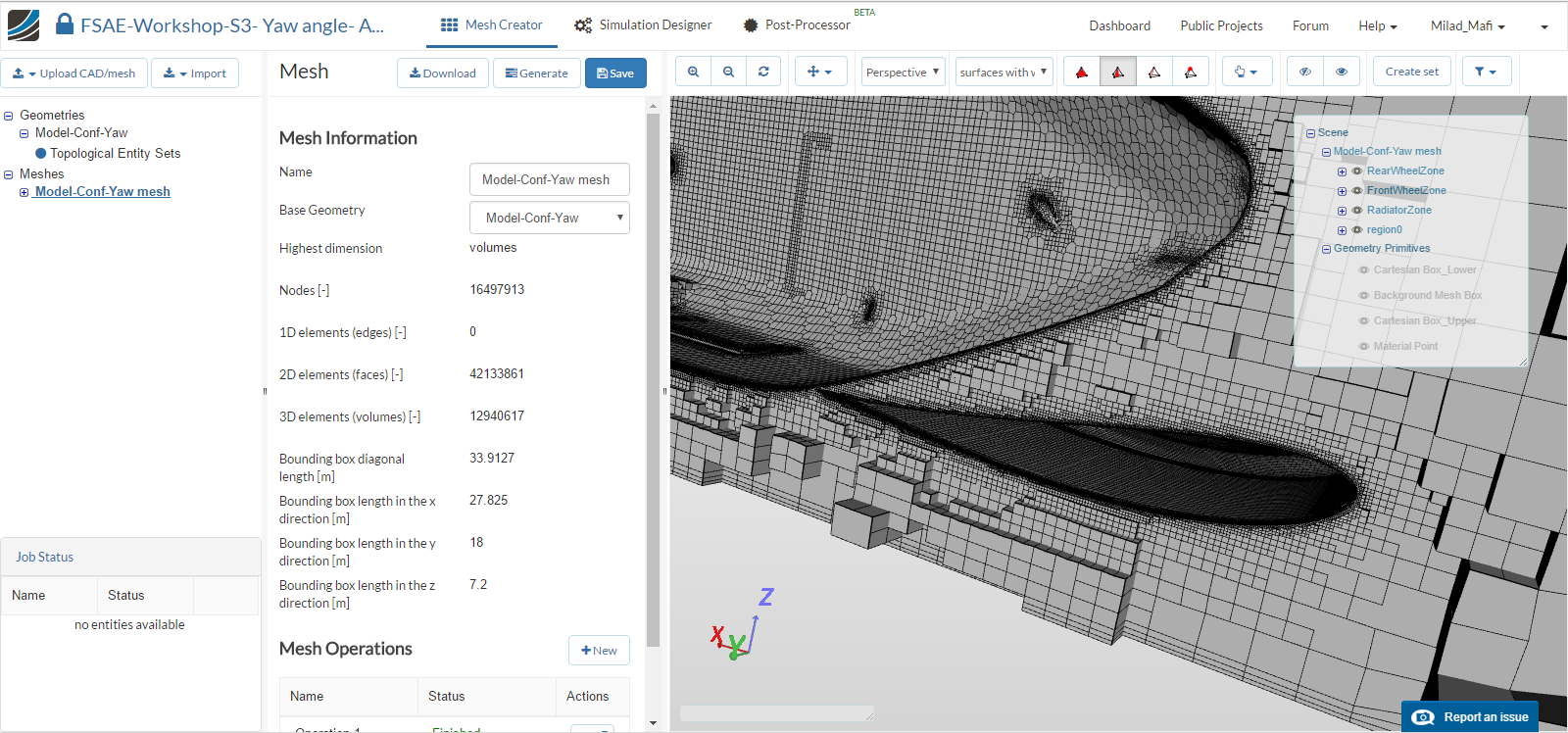Toggle visibility of RearWheelZone
Image resolution: width=1568 pixels, height=733 pixels.
(1357, 171)
